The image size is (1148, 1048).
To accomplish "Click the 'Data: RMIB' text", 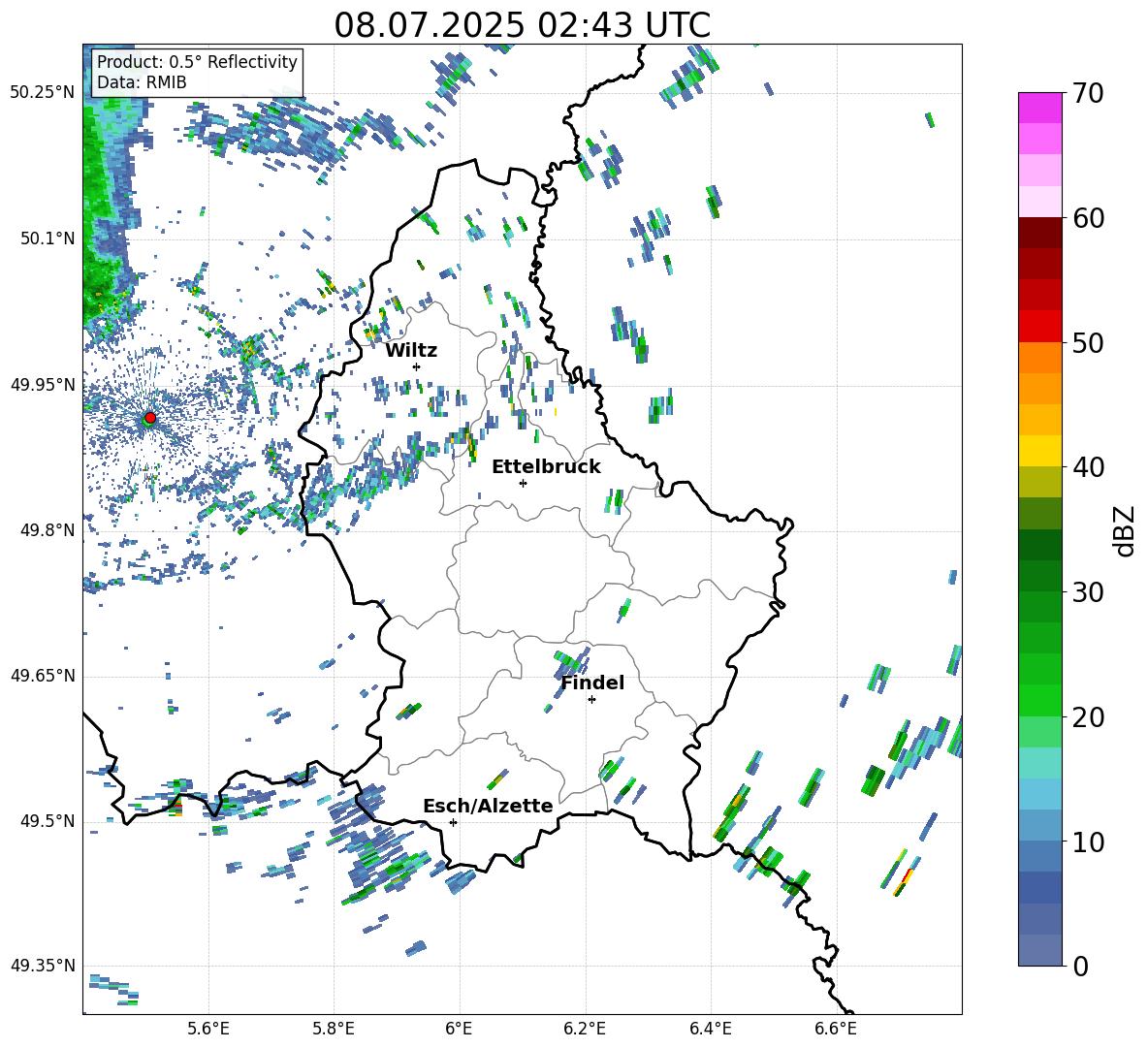I will pyautogui.click(x=142, y=82).
